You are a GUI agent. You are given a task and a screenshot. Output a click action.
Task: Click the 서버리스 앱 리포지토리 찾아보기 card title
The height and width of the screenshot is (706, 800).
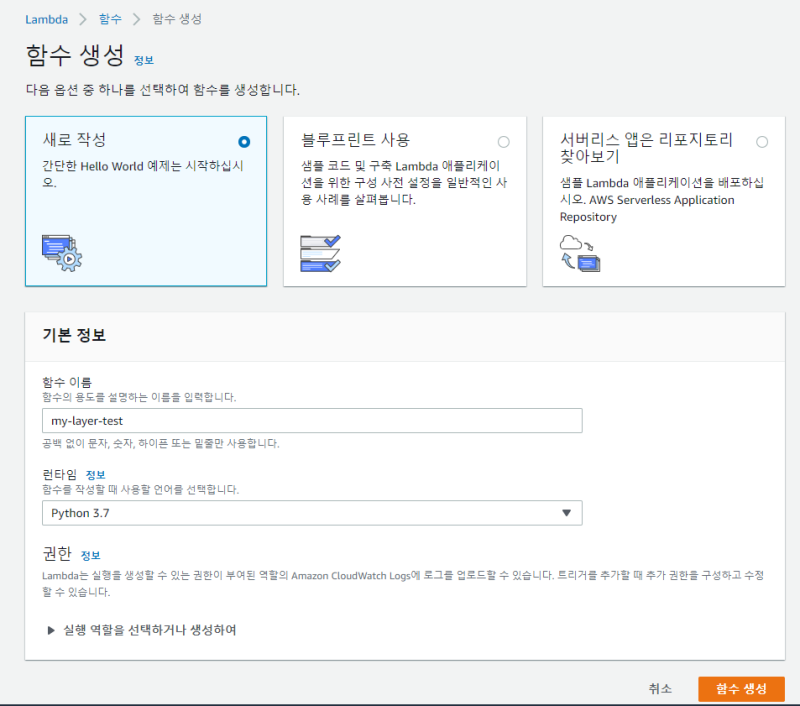tap(646, 148)
